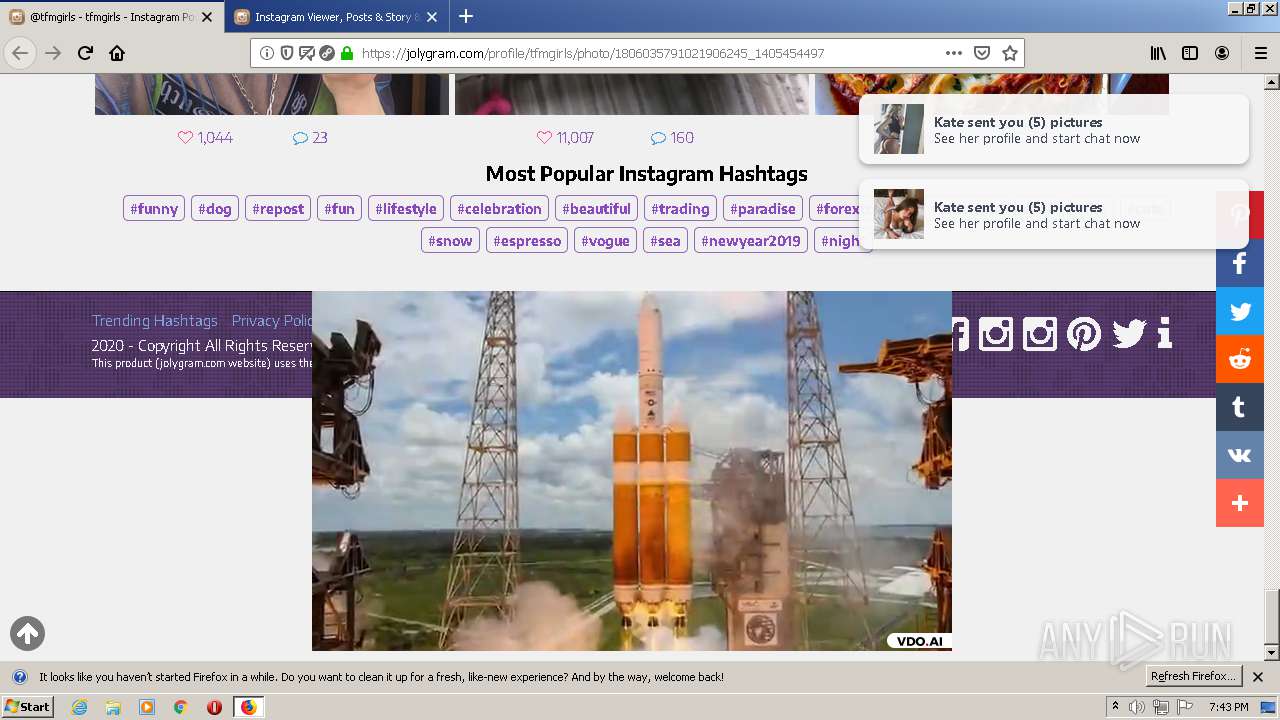The width and height of the screenshot is (1280, 720).
Task: Share on Reddit from side bar
Action: pyautogui.click(x=1240, y=360)
